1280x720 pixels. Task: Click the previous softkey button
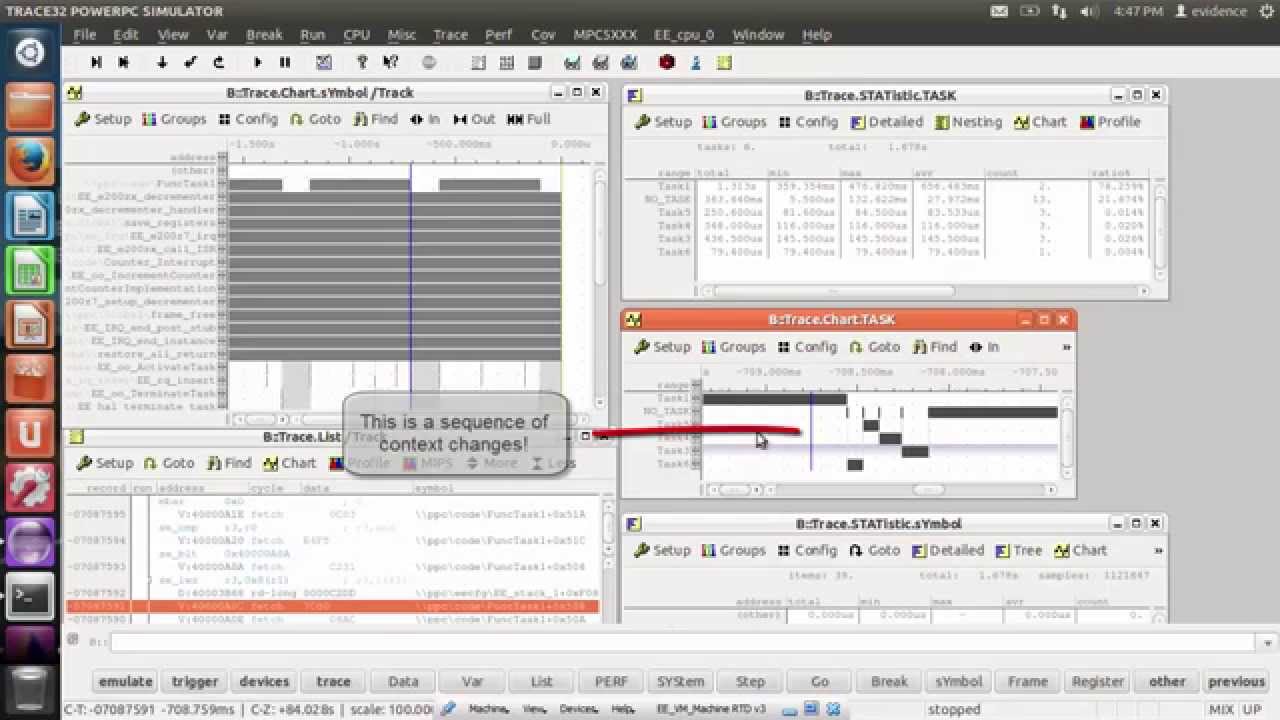point(1237,681)
